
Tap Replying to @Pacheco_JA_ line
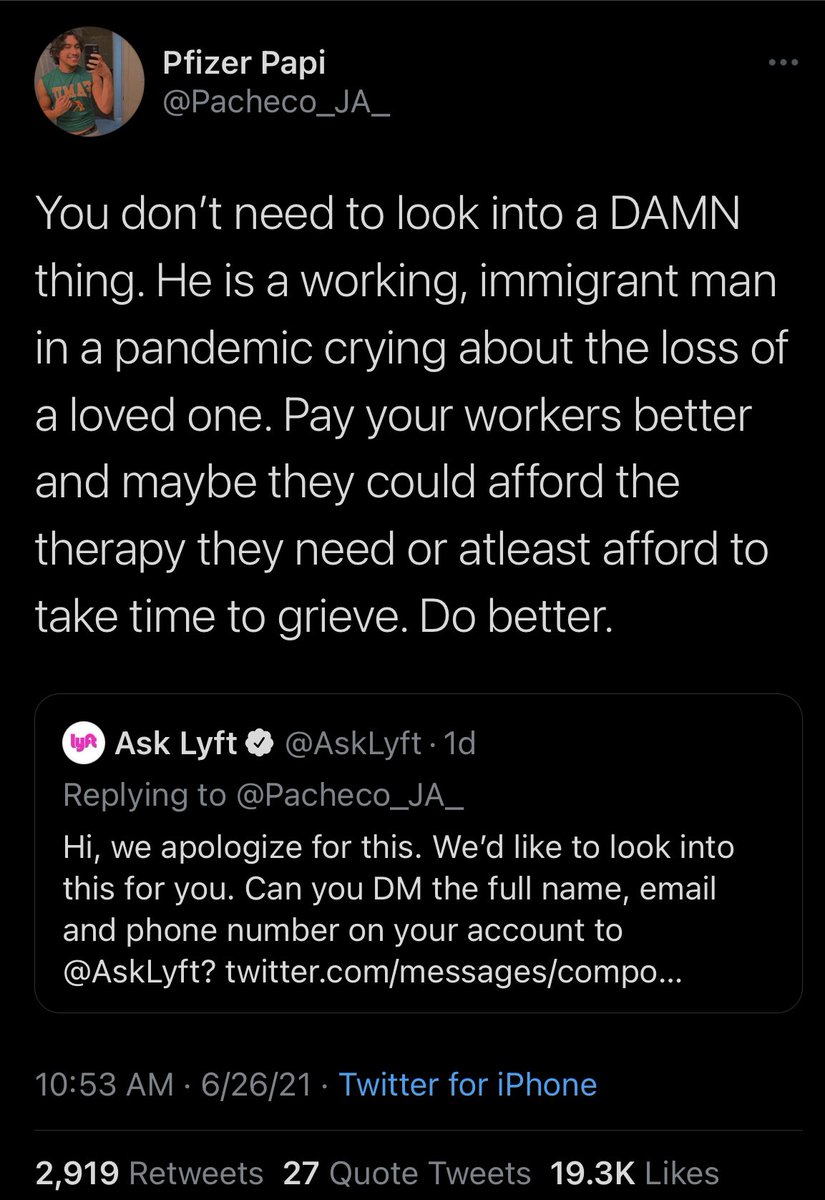pos(264,795)
